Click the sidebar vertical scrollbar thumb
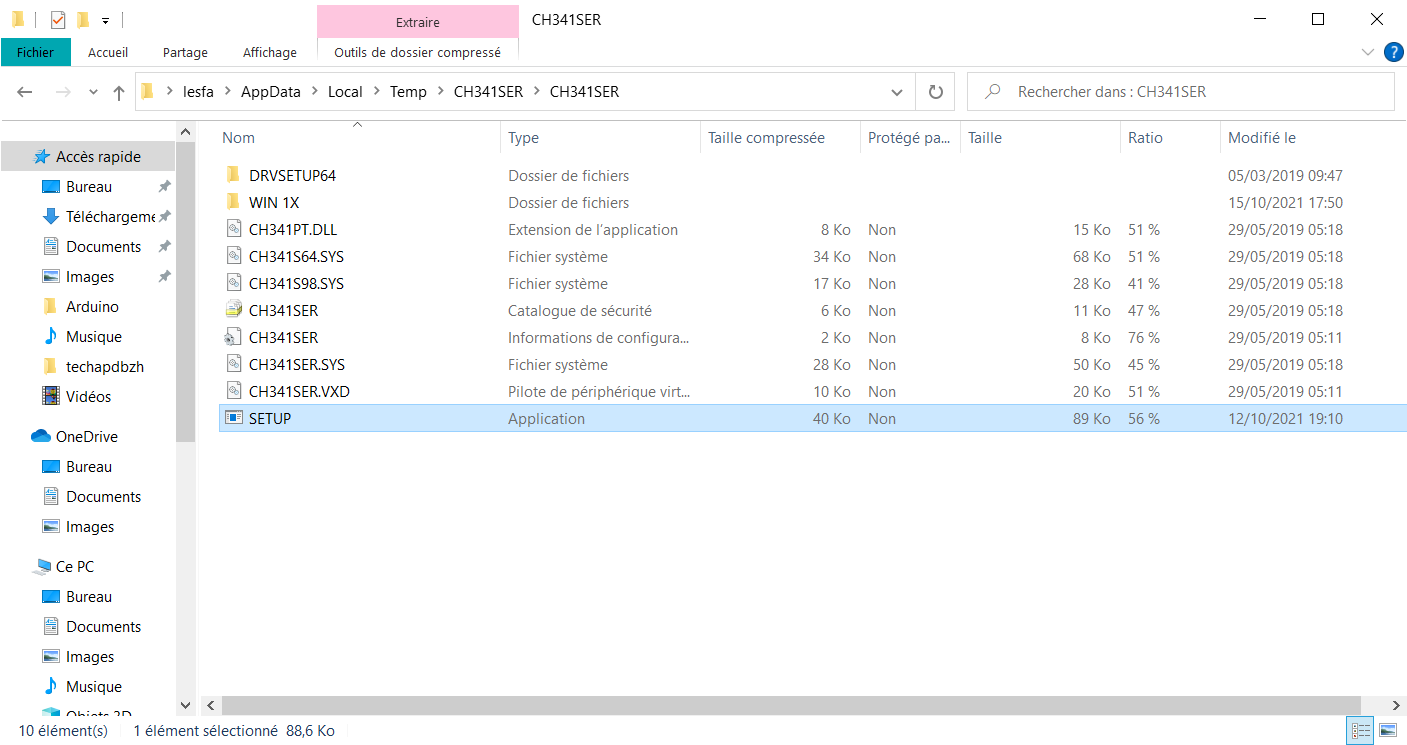1407x745 pixels. pyautogui.click(x=185, y=292)
